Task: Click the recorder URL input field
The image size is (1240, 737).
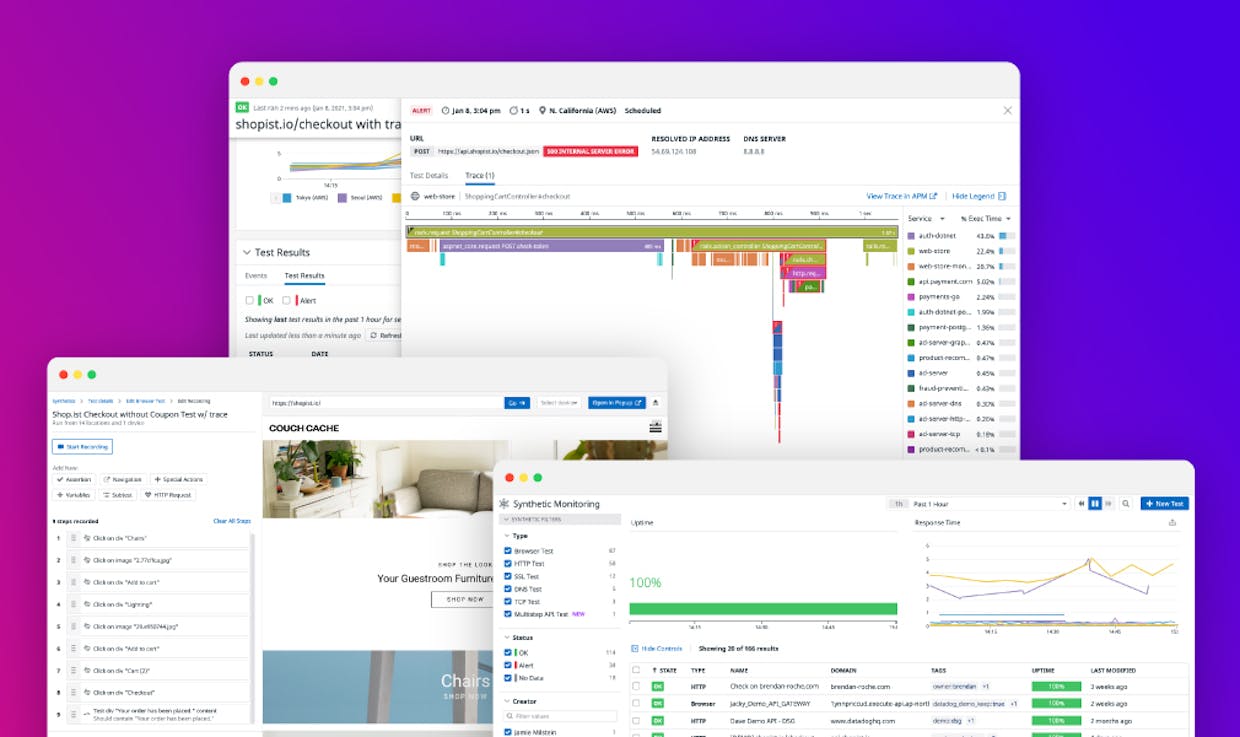Action: (386, 403)
